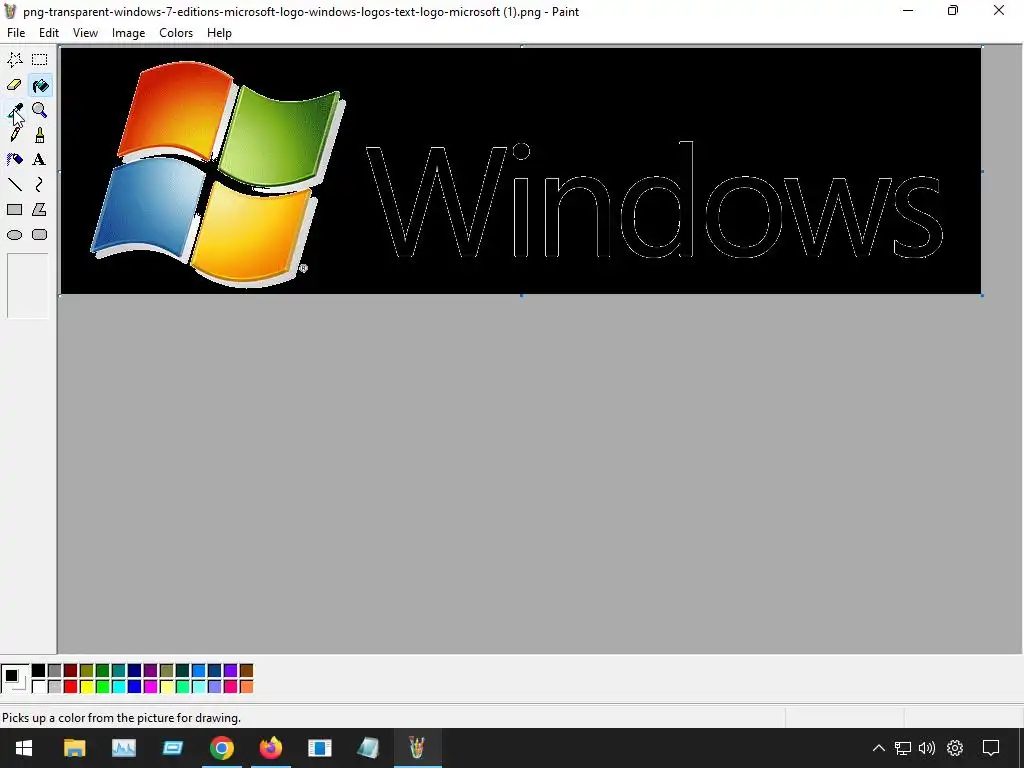Choose the bright red swatch

71,686
